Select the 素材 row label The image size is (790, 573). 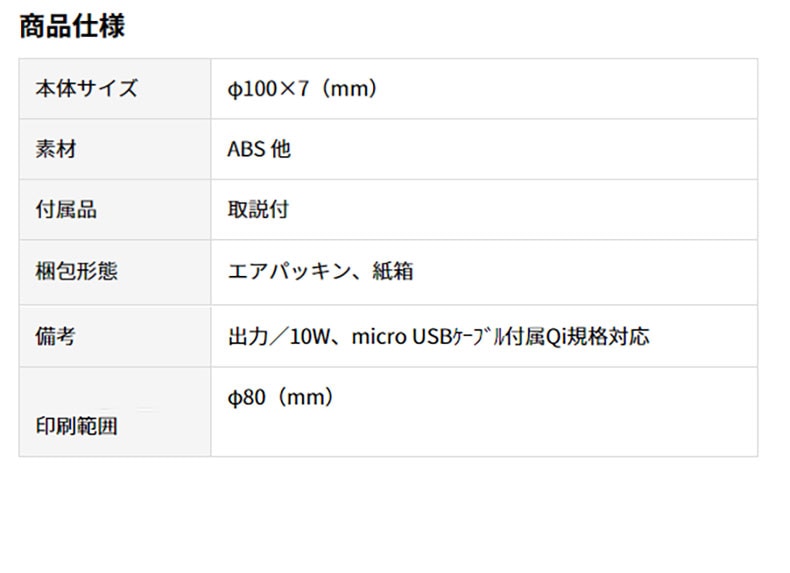[x=56, y=150]
